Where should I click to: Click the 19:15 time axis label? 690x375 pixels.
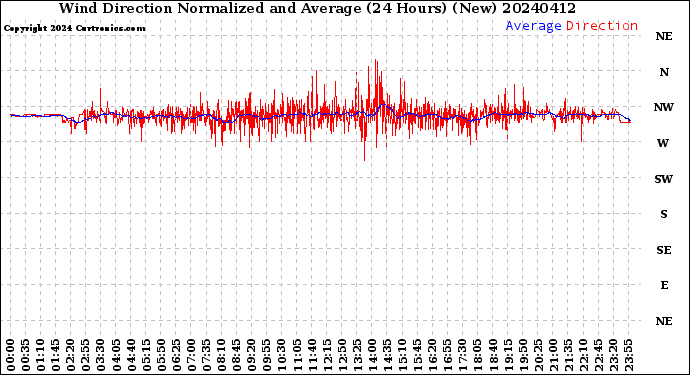(507, 355)
